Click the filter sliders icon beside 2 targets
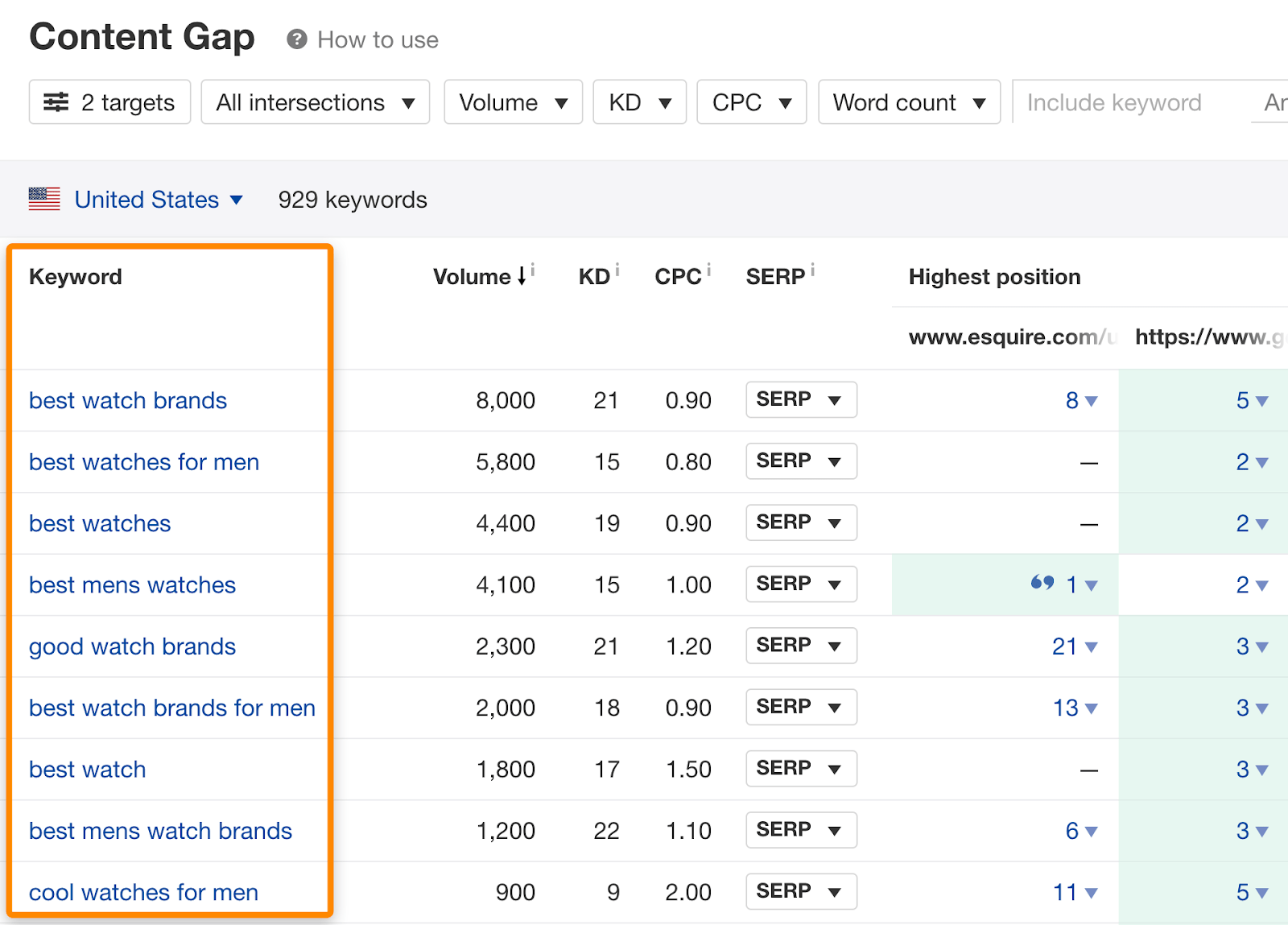The height and width of the screenshot is (925, 1288). pyautogui.click(x=57, y=102)
